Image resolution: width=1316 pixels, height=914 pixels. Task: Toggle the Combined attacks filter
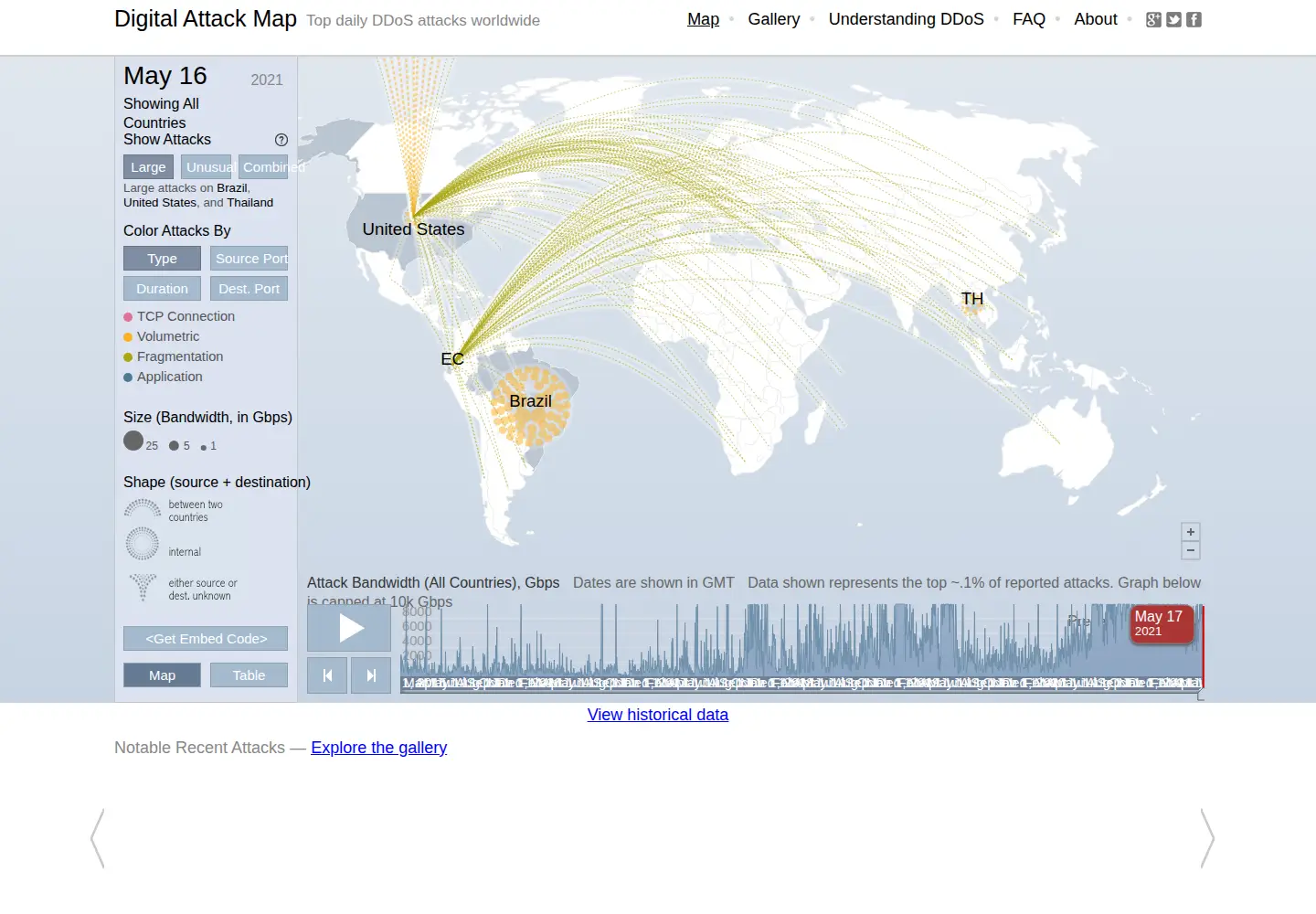tap(265, 166)
